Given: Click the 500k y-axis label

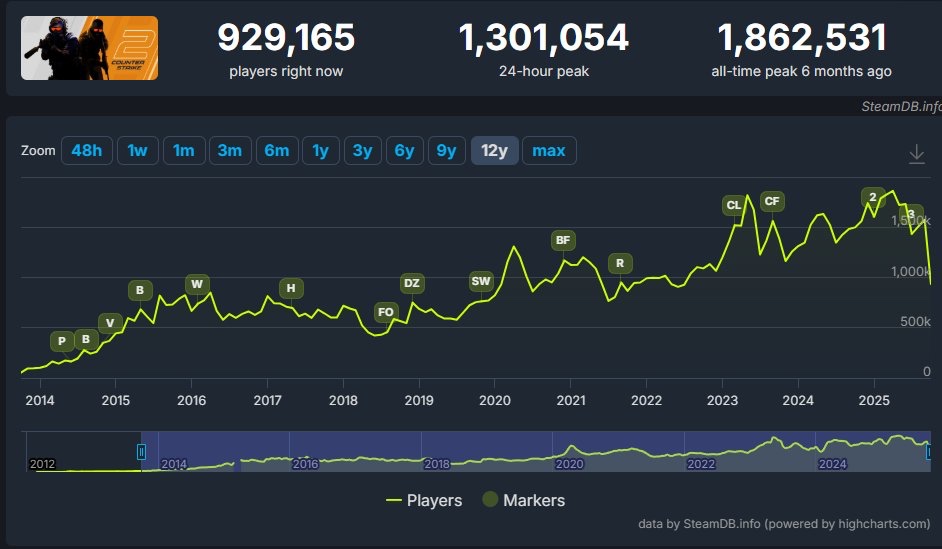Looking at the screenshot, I should (x=915, y=321).
